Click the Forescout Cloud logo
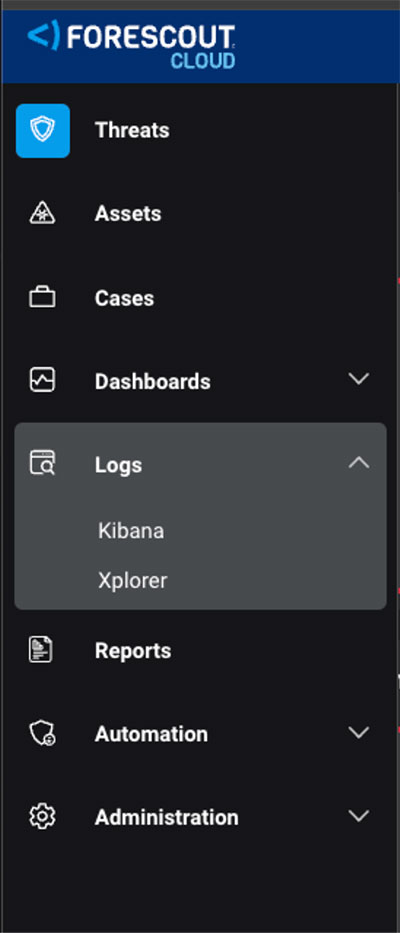 coord(132,45)
